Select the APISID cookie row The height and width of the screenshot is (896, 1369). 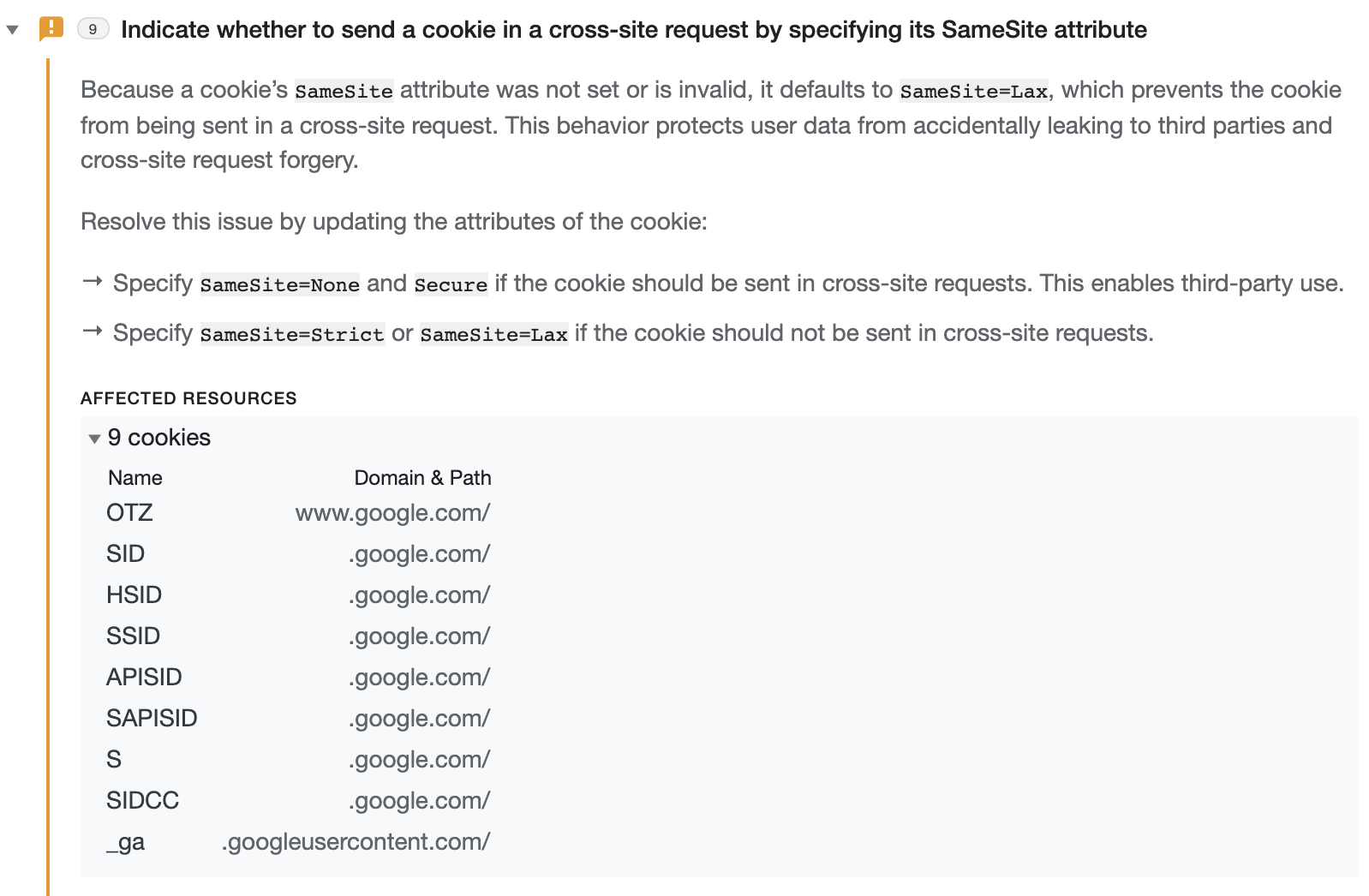[144, 677]
